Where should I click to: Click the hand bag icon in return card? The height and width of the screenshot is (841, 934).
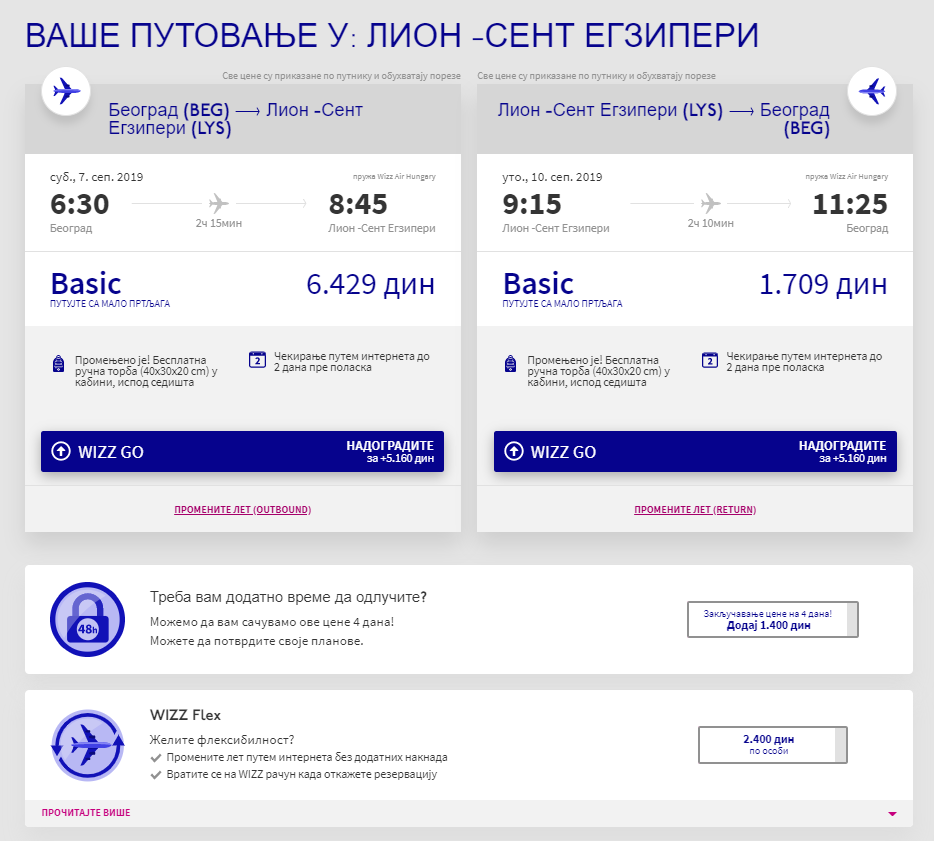point(510,363)
